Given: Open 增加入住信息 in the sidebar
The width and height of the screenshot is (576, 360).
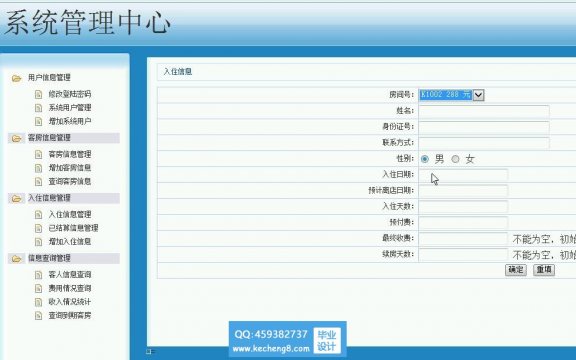Looking at the screenshot, I should click(x=70, y=241).
